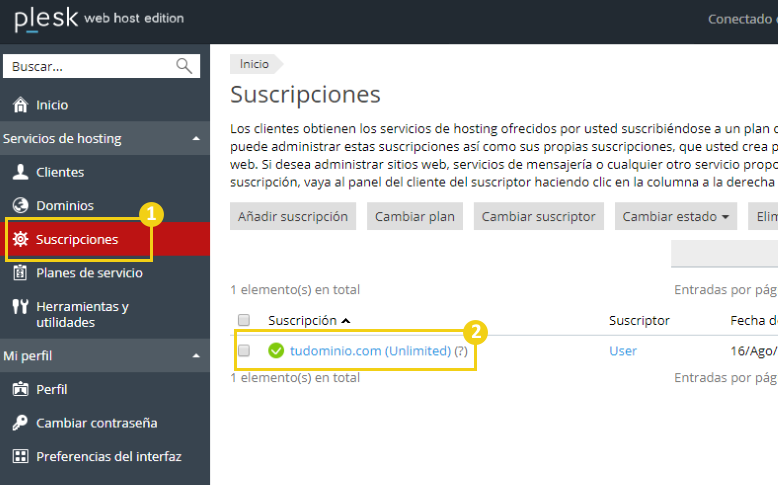Click the search magnifier icon
Image resolution: width=778 pixels, height=485 pixels.
tap(184, 66)
